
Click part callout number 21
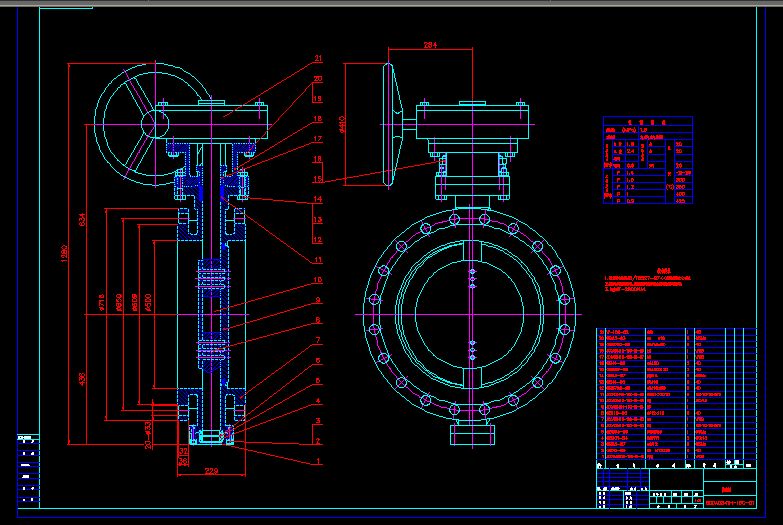(317, 59)
